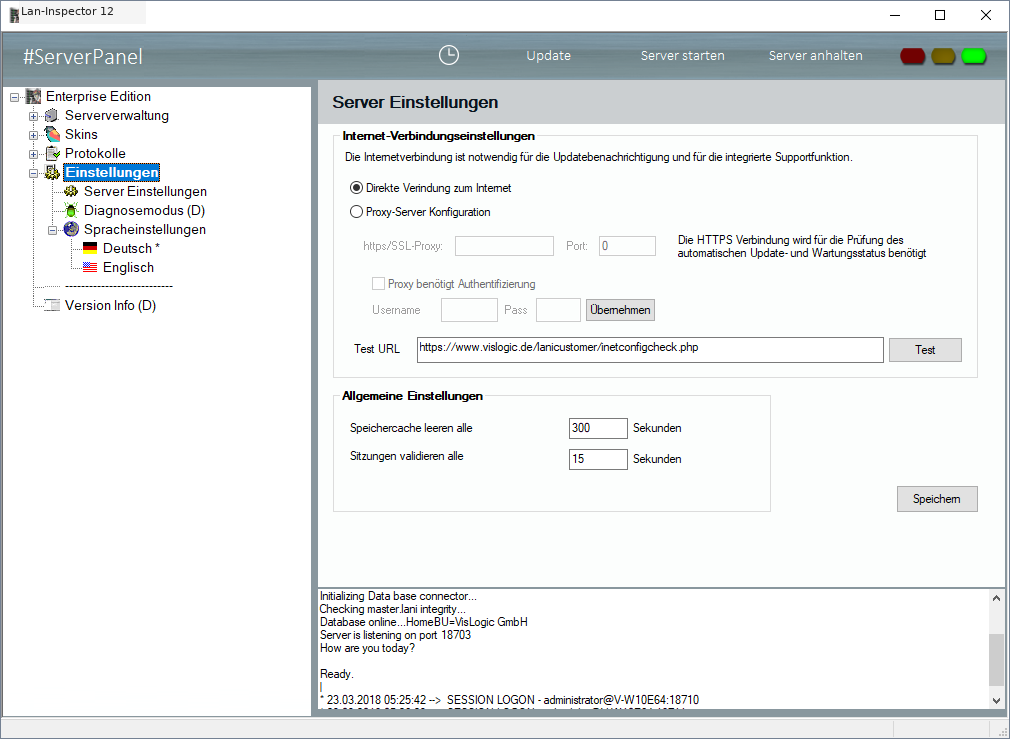Click the green status light
Image resolution: width=1010 pixels, height=739 pixels.
974,56
